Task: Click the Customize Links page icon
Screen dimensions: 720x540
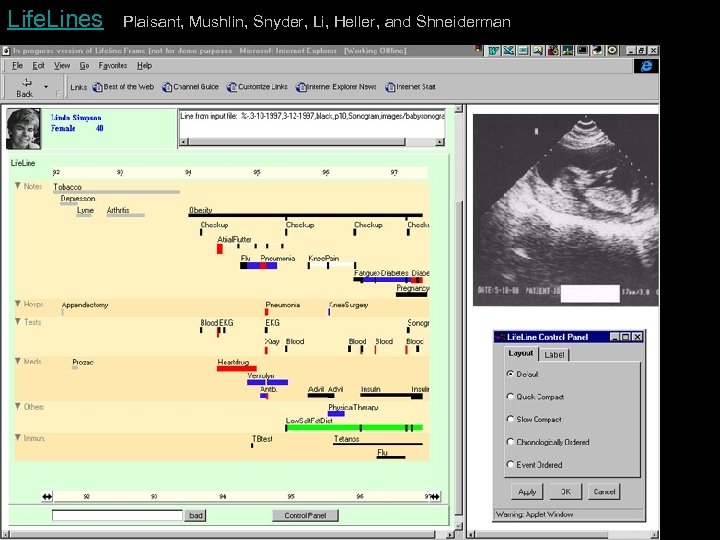Action: tap(232, 87)
